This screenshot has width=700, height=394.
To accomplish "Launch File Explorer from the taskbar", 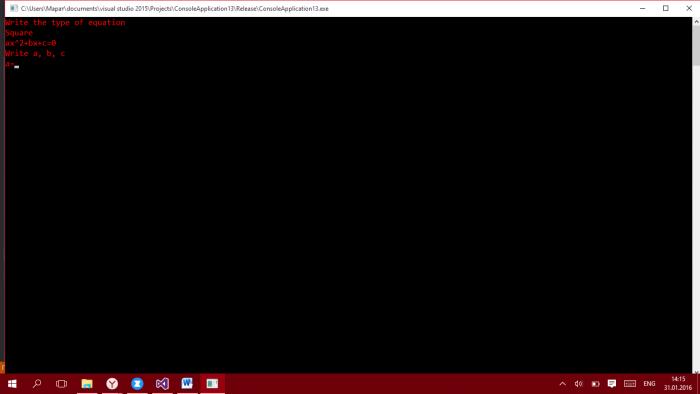I will point(87,384).
